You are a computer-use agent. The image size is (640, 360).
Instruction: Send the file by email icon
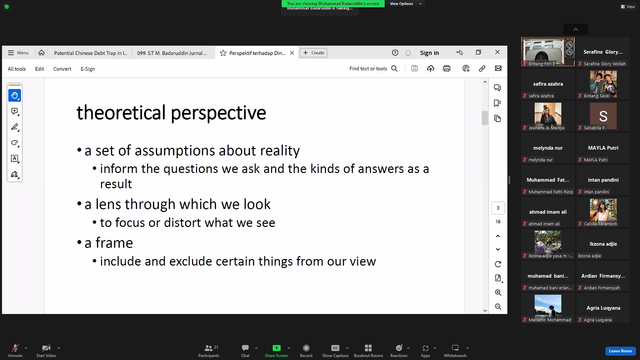(x=498, y=69)
